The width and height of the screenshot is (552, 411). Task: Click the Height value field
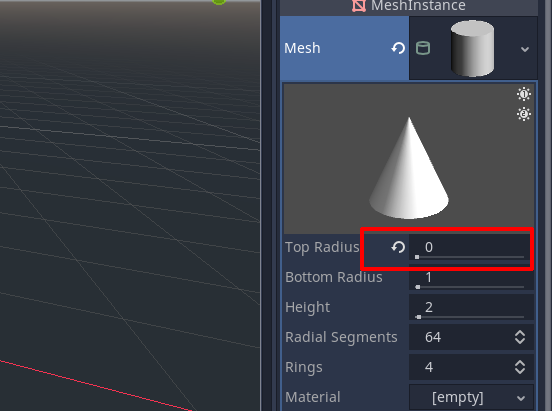pyautogui.click(x=471, y=308)
